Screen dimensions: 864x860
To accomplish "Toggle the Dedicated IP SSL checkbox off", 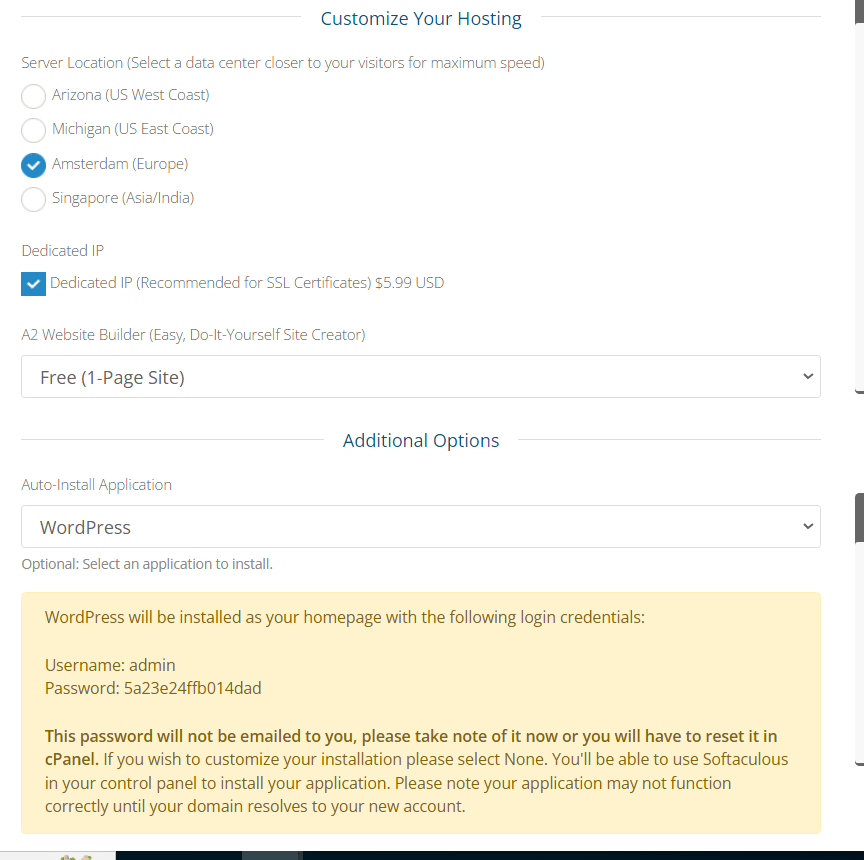I will click(x=33, y=283).
